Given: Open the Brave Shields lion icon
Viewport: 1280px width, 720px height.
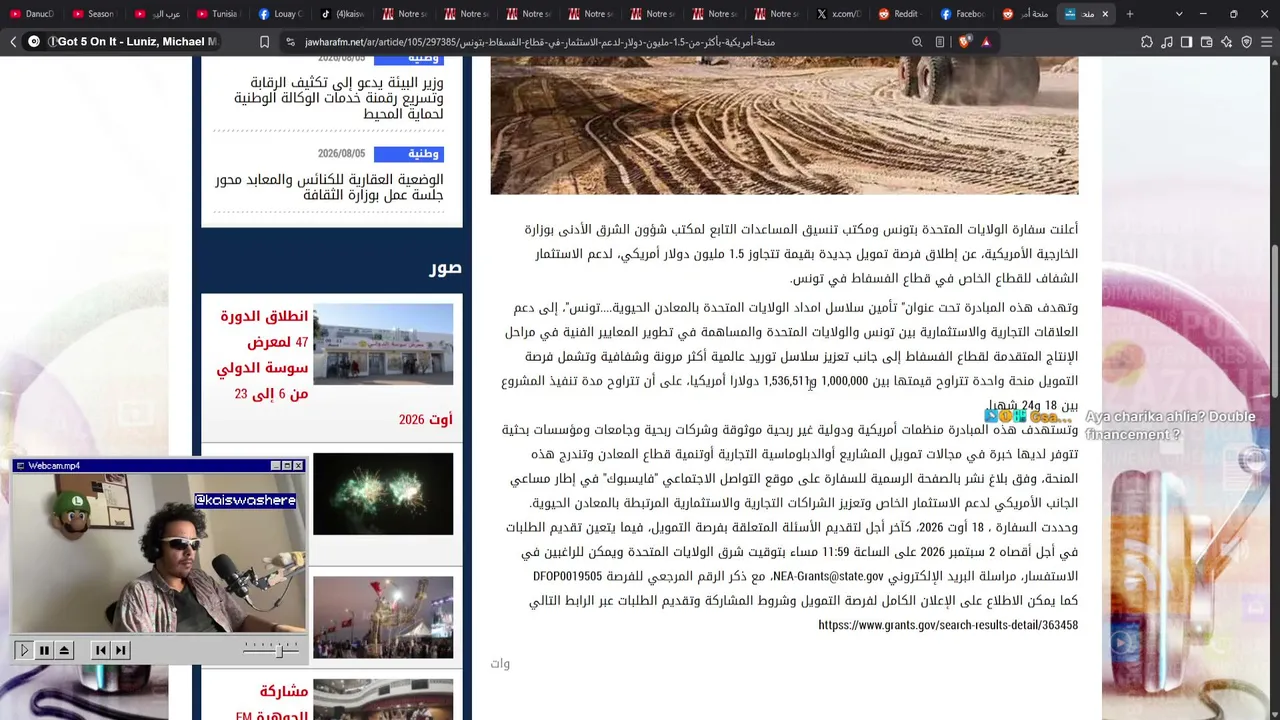Looking at the screenshot, I should tap(964, 42).
